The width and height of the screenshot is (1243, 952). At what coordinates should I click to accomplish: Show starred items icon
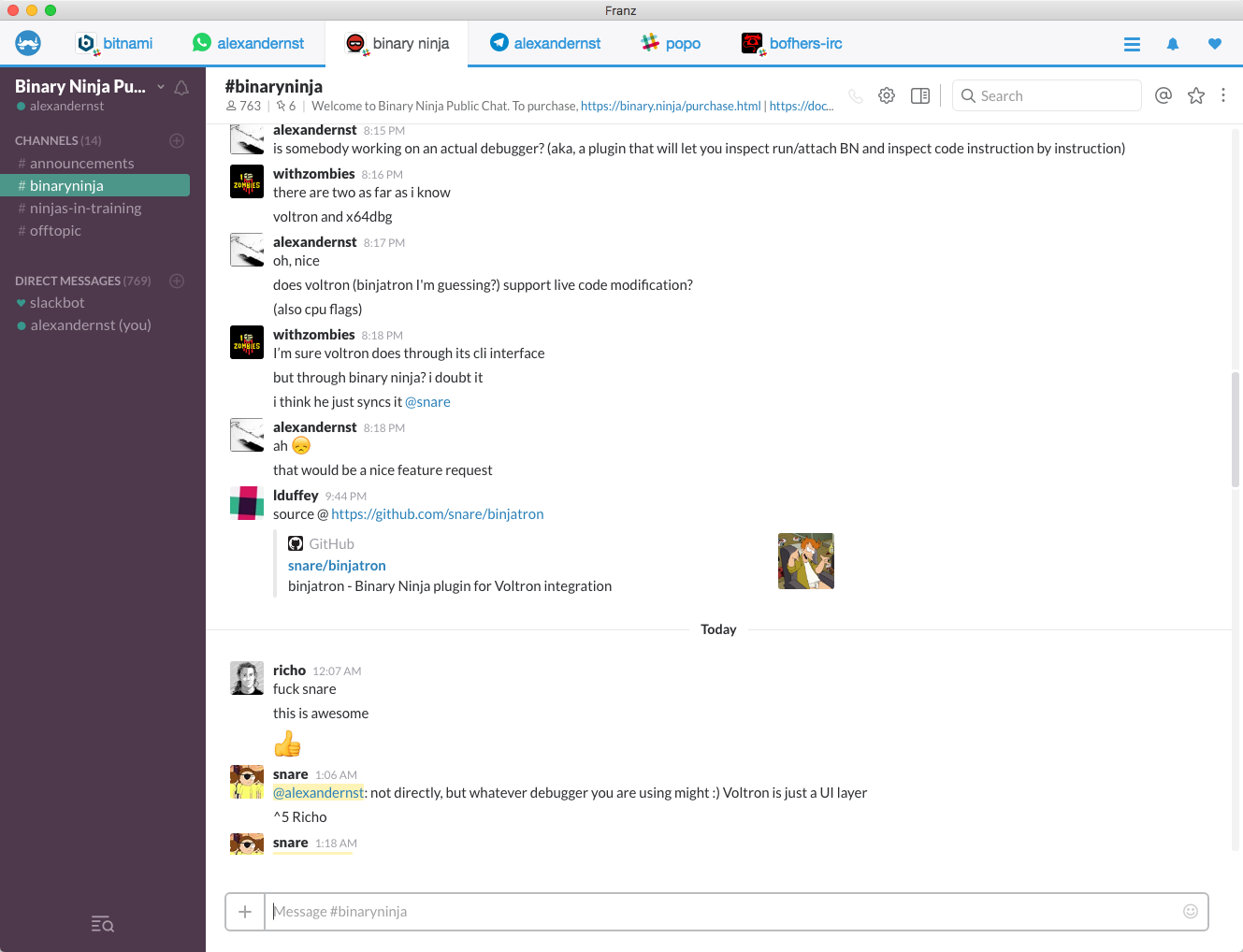click(1196, 95)
